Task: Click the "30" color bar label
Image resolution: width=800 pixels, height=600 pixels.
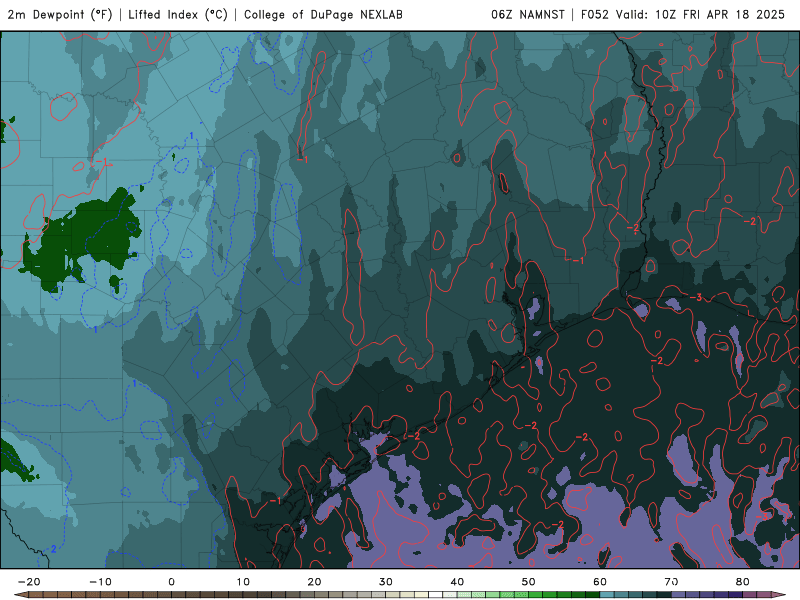Action: point(386,582)
